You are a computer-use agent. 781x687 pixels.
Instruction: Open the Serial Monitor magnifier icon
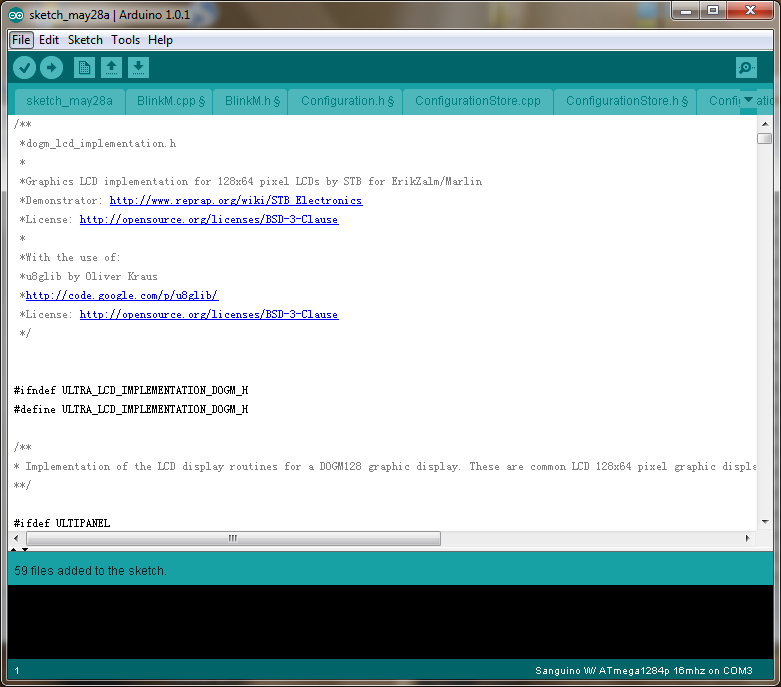[746, 67]
